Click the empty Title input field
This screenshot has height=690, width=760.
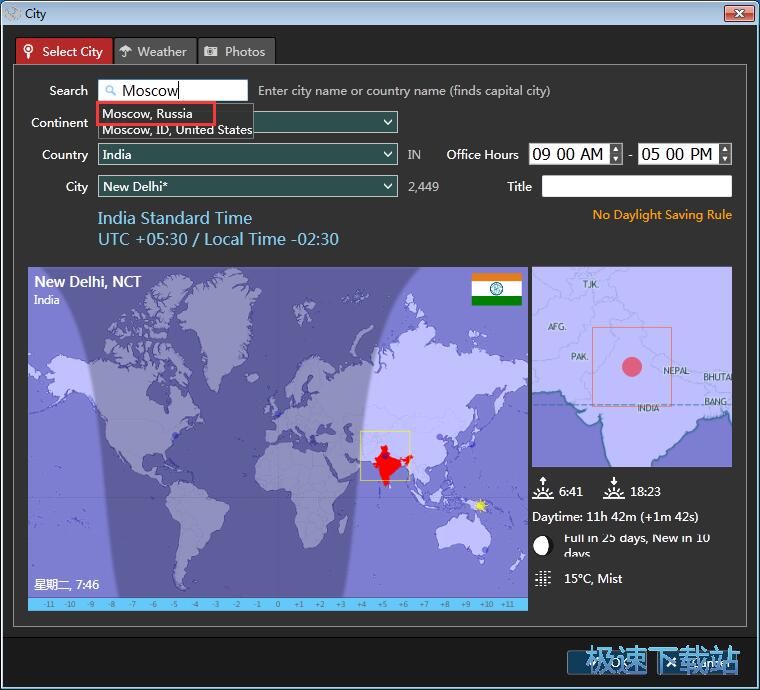point(636,187)
